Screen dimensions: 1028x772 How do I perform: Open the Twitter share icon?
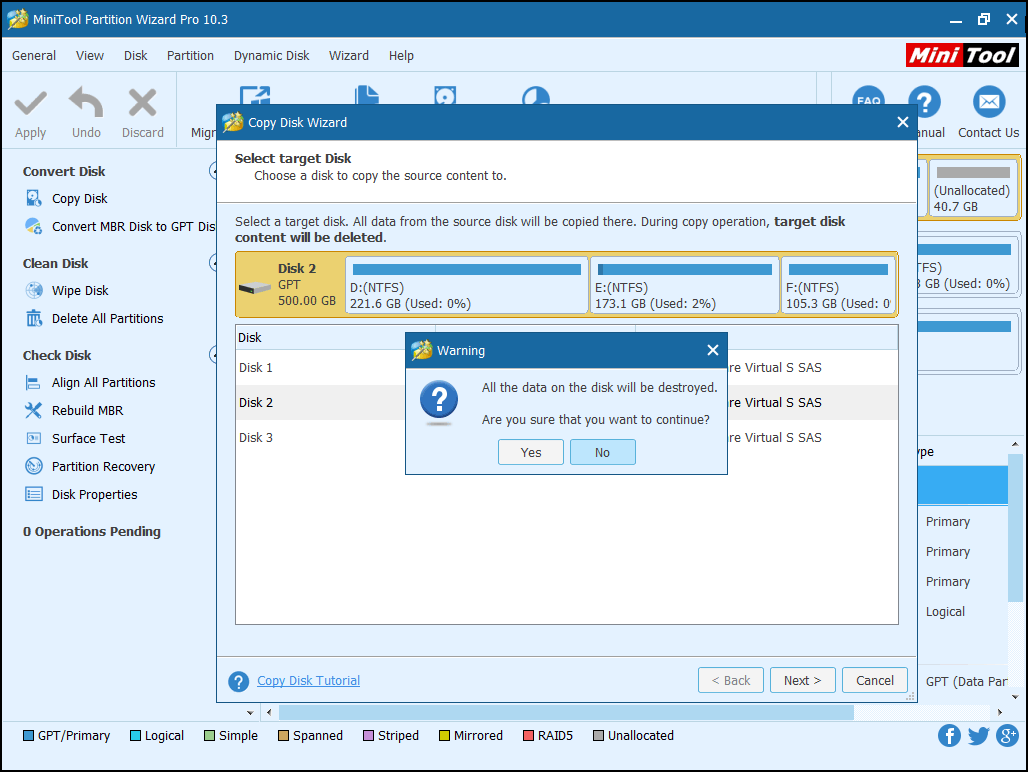978,736
